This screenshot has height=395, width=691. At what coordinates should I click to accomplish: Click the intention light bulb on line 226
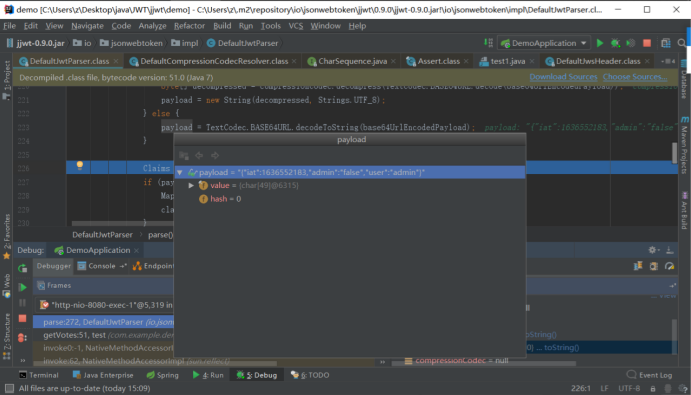(x=80, y=165)
